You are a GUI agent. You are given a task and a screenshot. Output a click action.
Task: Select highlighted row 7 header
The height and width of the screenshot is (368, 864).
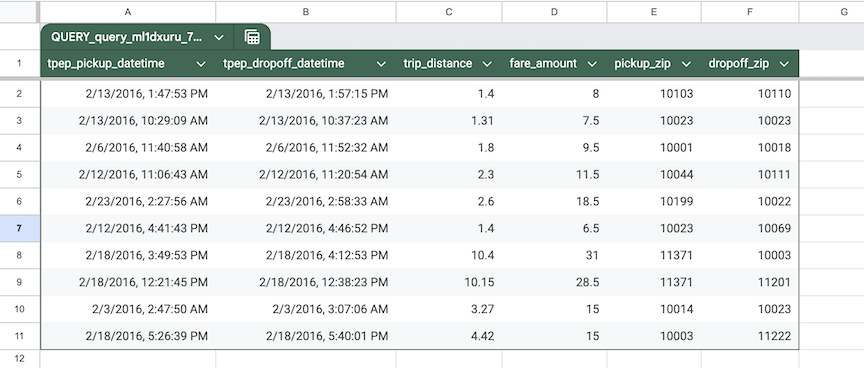click(19, 228)
